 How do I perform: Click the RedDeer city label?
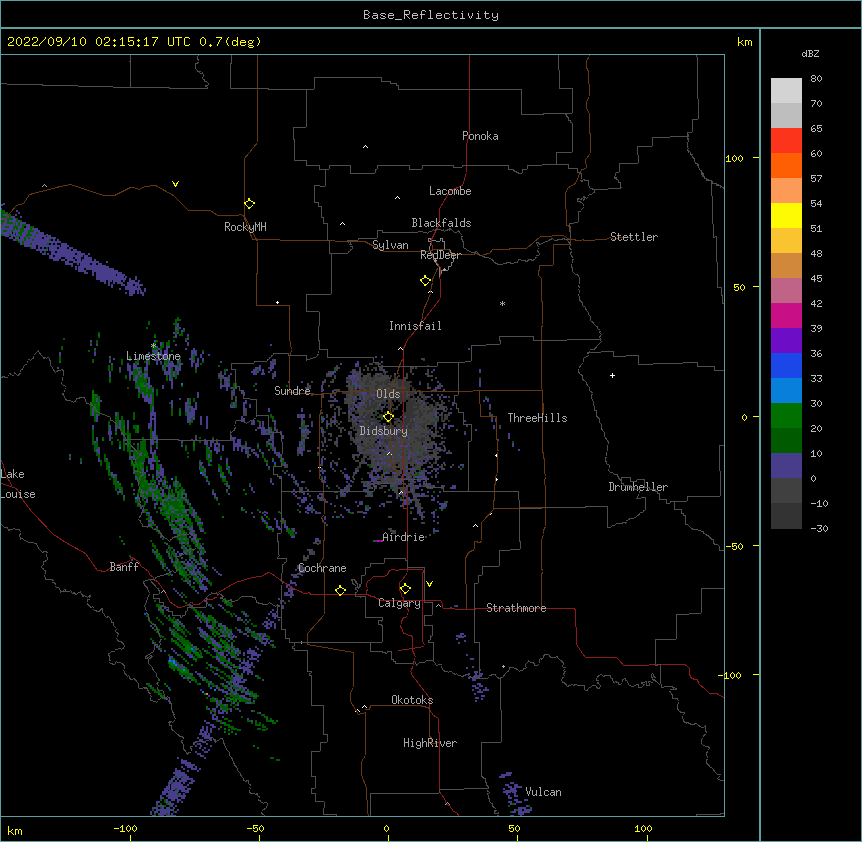coord(440,255)
